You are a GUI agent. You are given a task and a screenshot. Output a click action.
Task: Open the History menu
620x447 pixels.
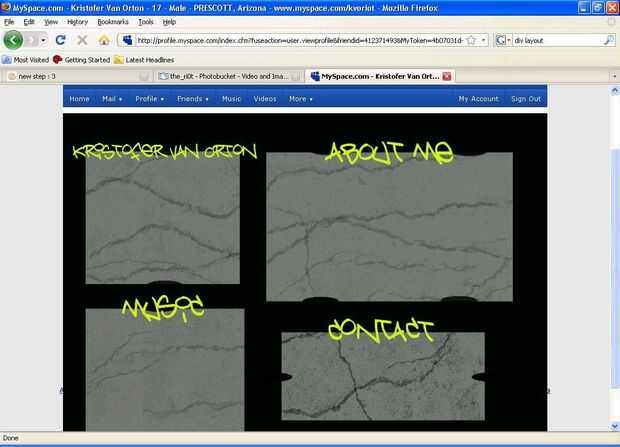coord(77,22)
